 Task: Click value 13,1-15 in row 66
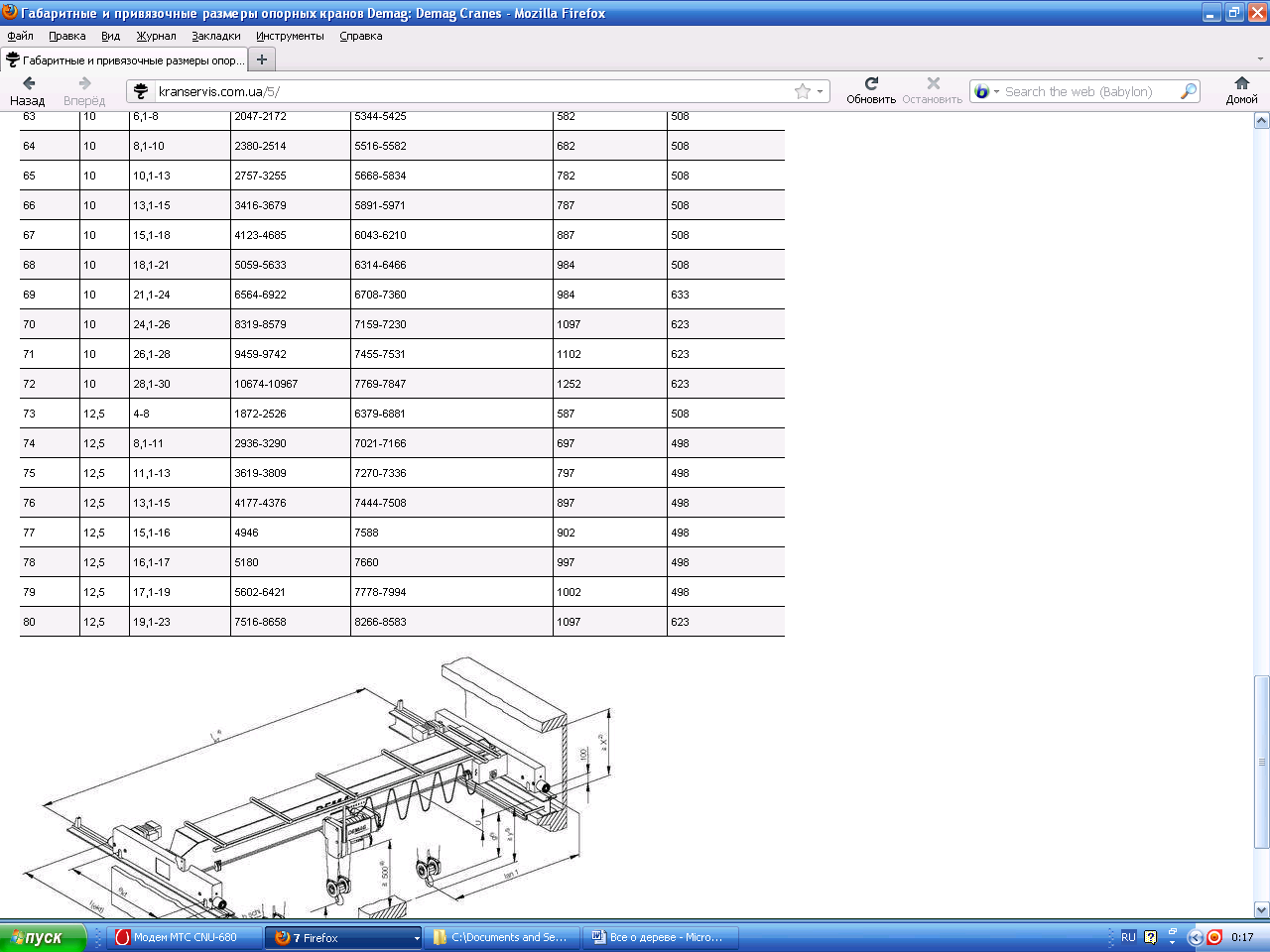click(x=152, y=205)
